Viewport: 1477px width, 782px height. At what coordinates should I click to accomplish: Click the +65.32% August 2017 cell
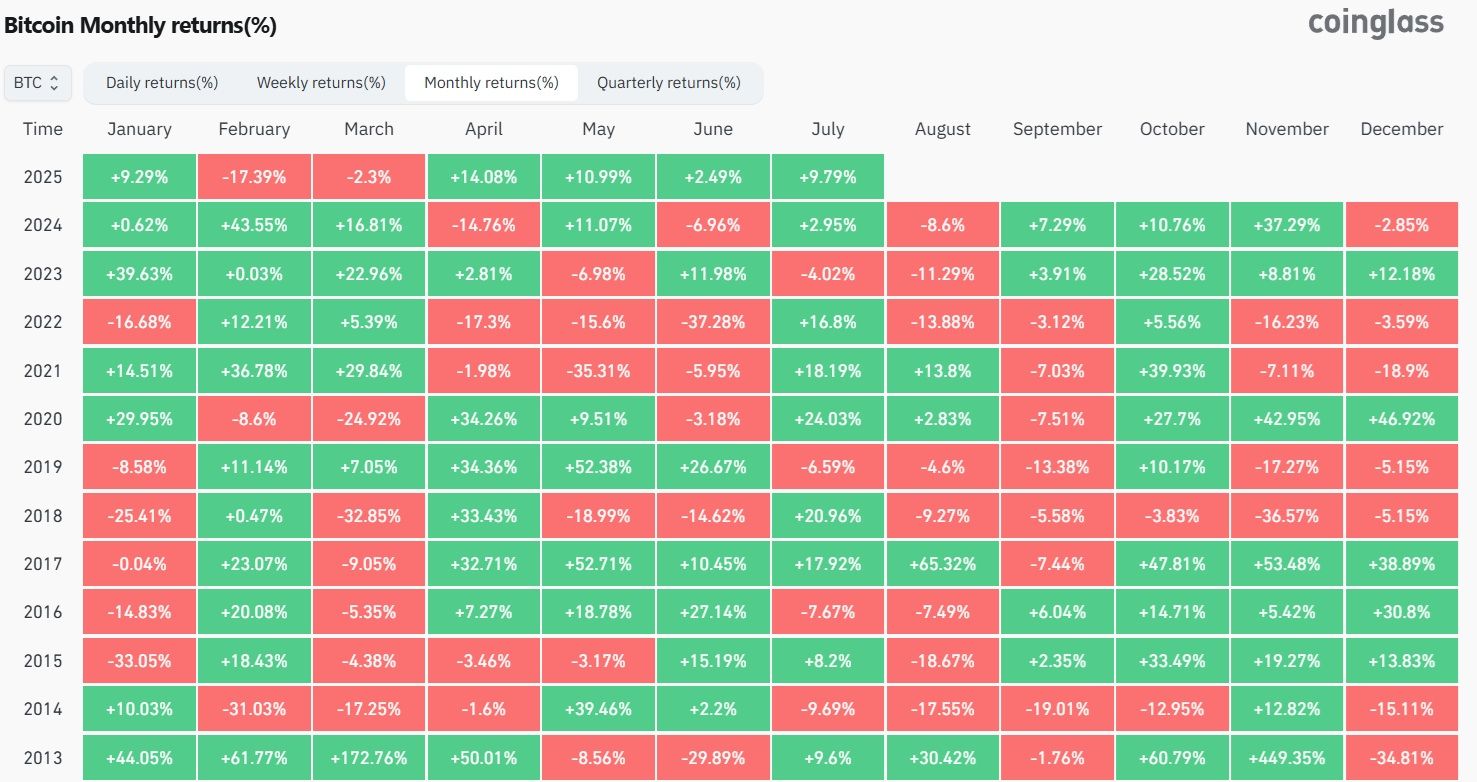point(942,563)
